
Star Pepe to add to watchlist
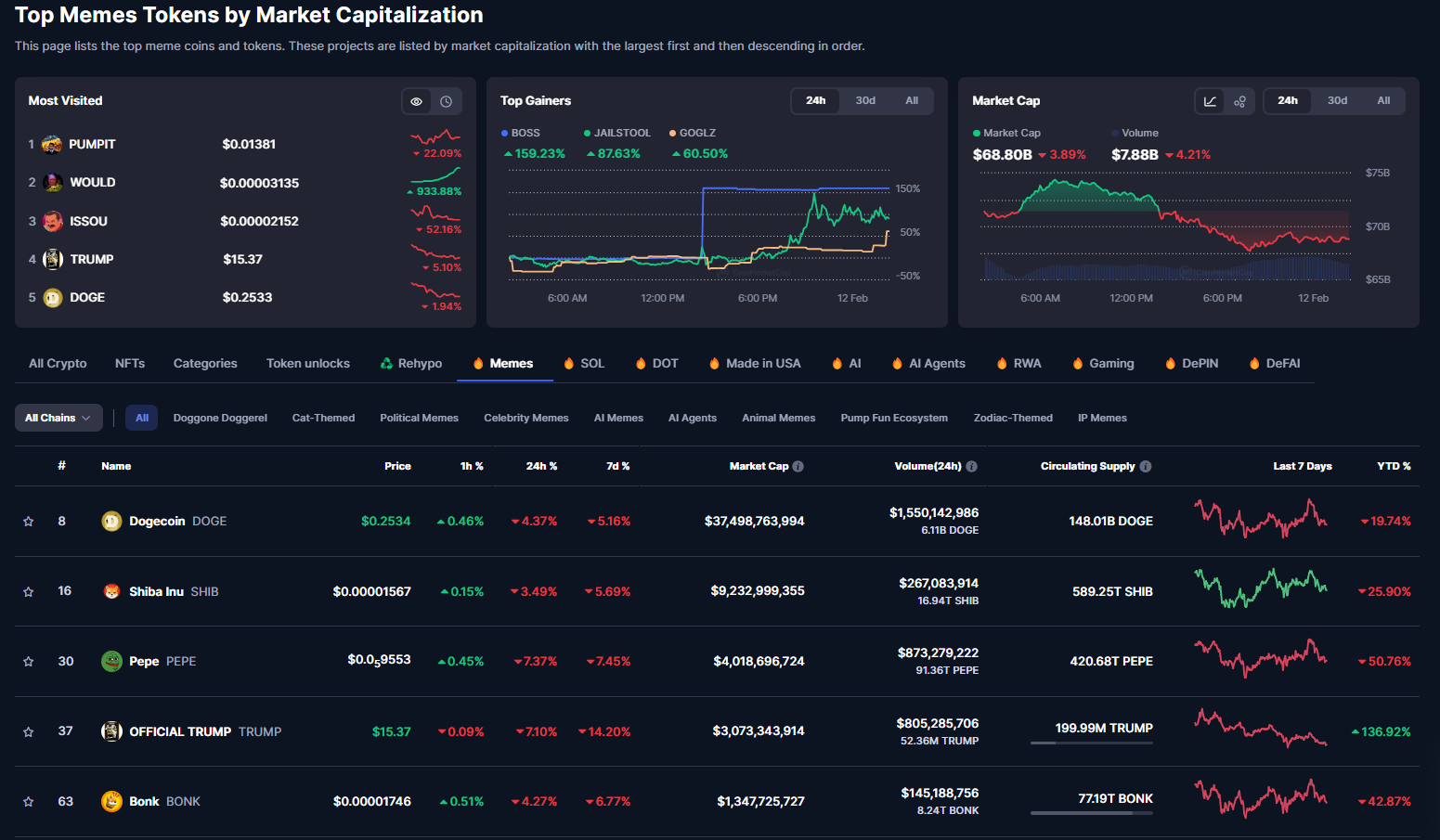click(x=29, y=662)
